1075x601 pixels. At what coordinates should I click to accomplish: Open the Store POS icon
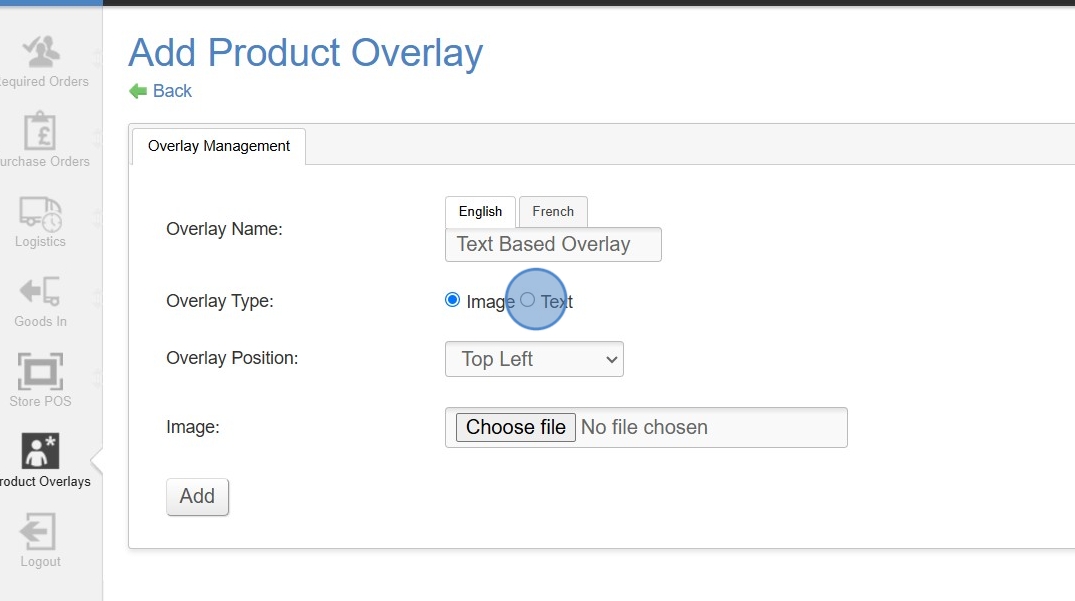click(41, 371)
